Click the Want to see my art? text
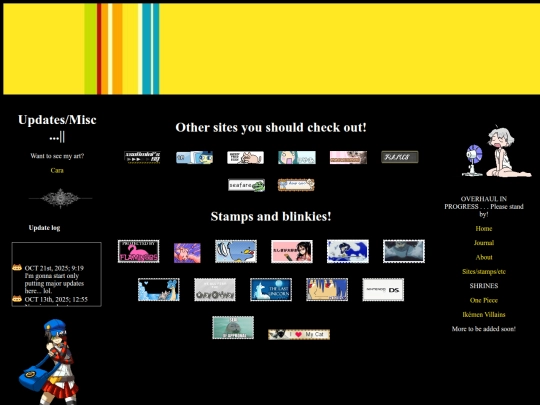 click(57, 156)
